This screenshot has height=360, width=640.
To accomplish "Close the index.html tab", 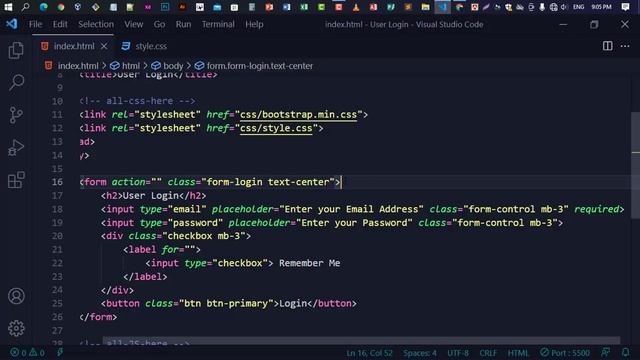I will (104, 46).
